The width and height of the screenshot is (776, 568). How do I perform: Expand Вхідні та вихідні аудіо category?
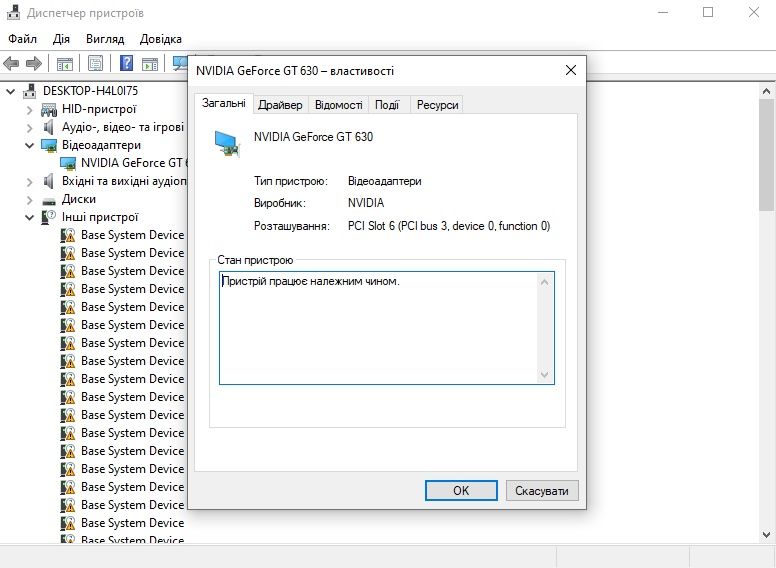[30, 182]
